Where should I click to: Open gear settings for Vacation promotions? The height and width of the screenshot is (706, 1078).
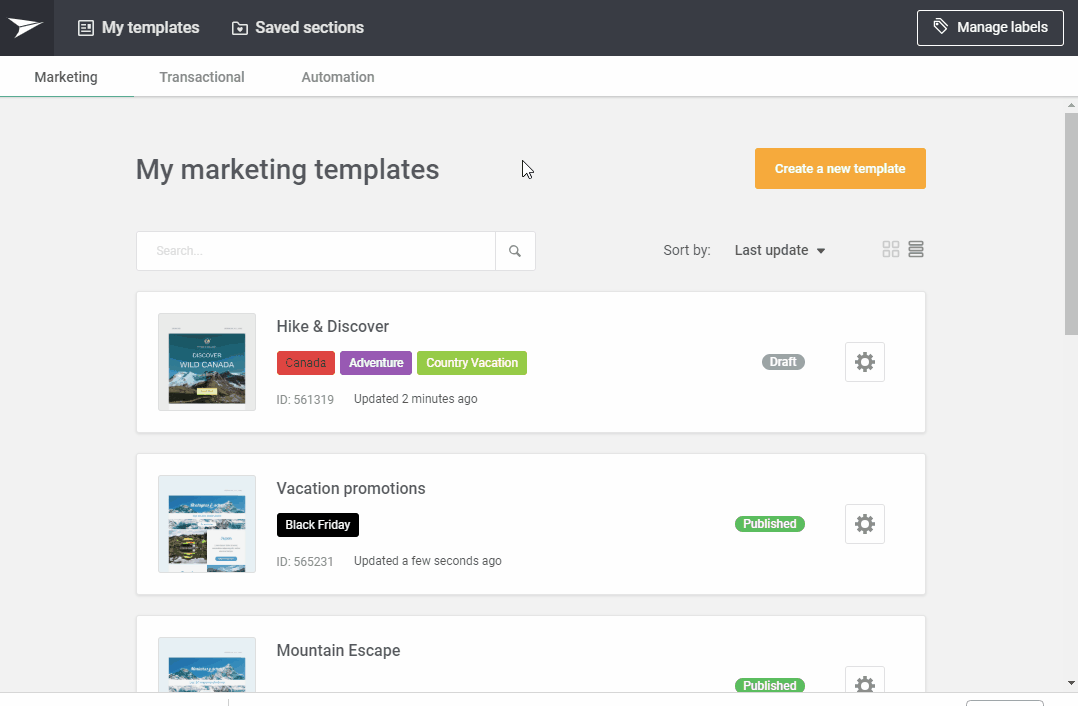(865, 524)
